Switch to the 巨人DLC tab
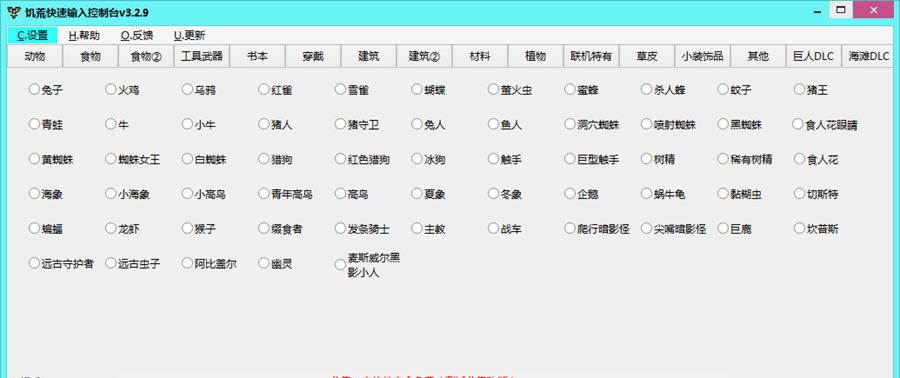Screen dimensions: 900x378 tap(814, 56)
